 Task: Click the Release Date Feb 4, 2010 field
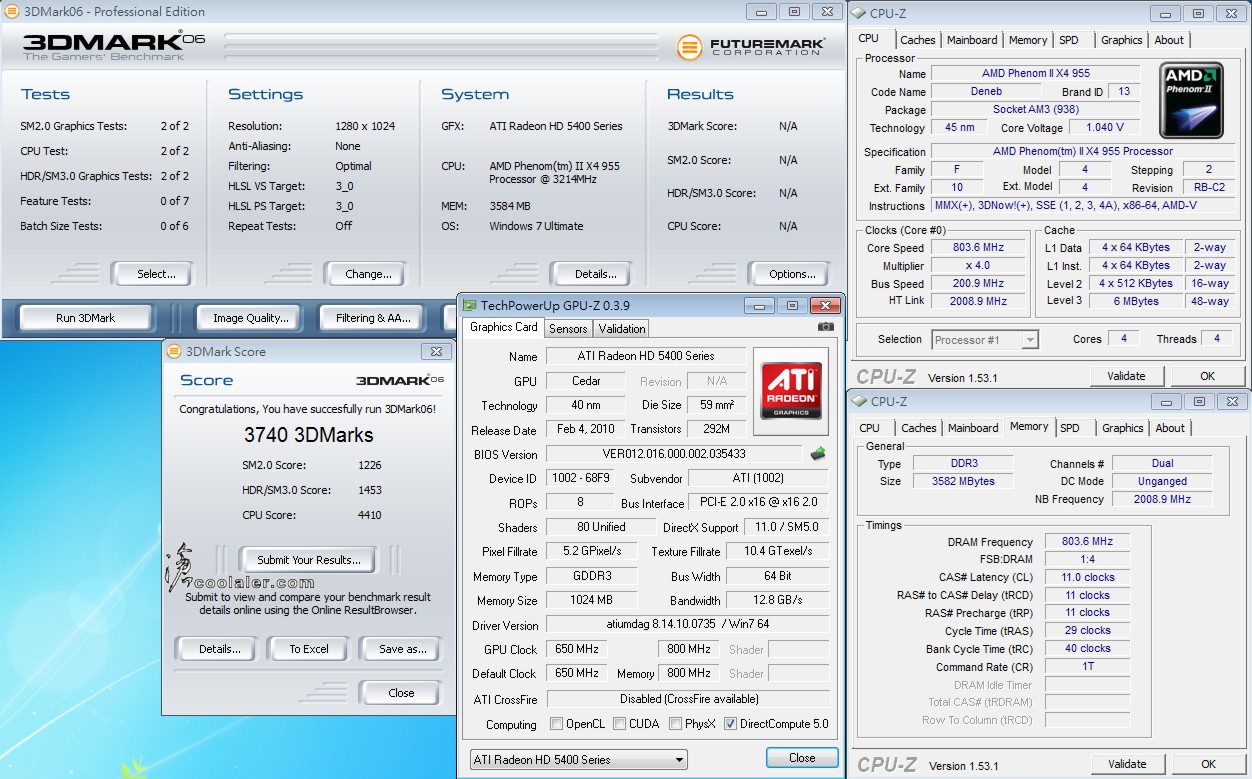(586, 429)
